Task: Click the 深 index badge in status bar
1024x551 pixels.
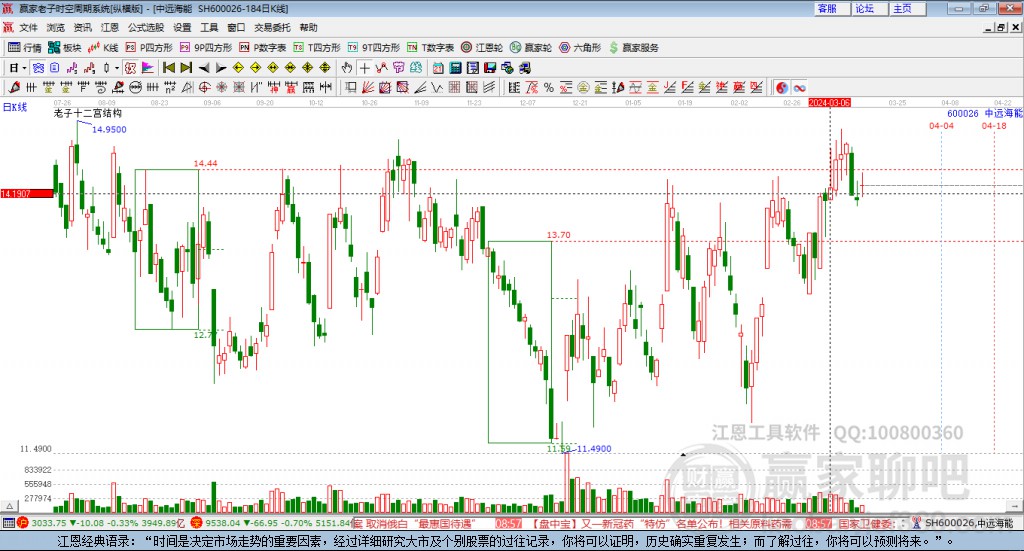Action: pos(197,523)
